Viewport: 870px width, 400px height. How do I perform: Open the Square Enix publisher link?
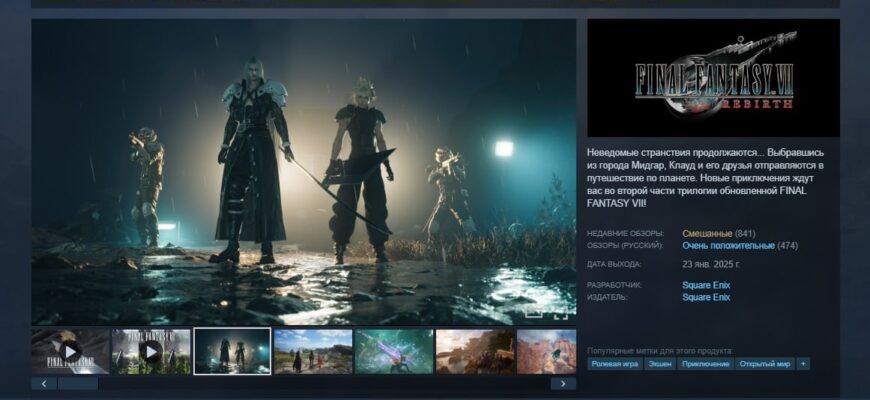[x=706, y=297]
